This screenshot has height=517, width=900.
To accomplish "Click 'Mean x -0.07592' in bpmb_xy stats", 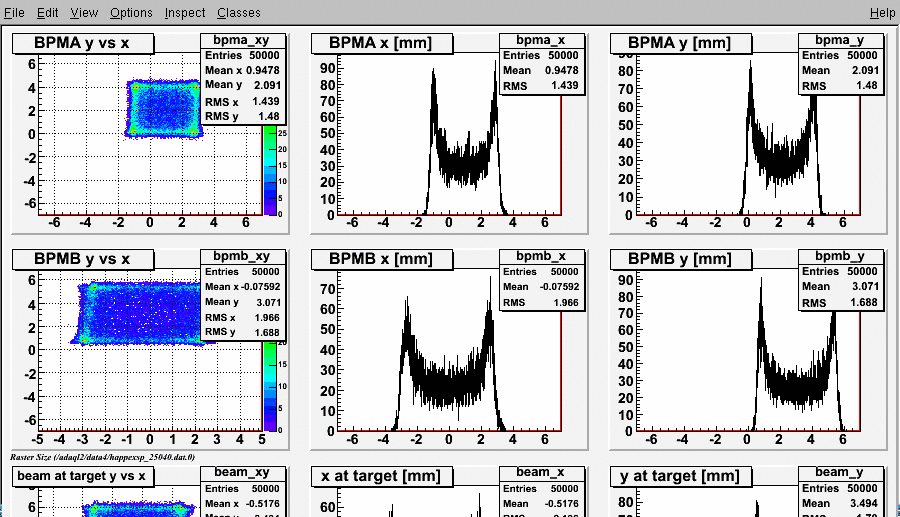I will coord(242,286).
